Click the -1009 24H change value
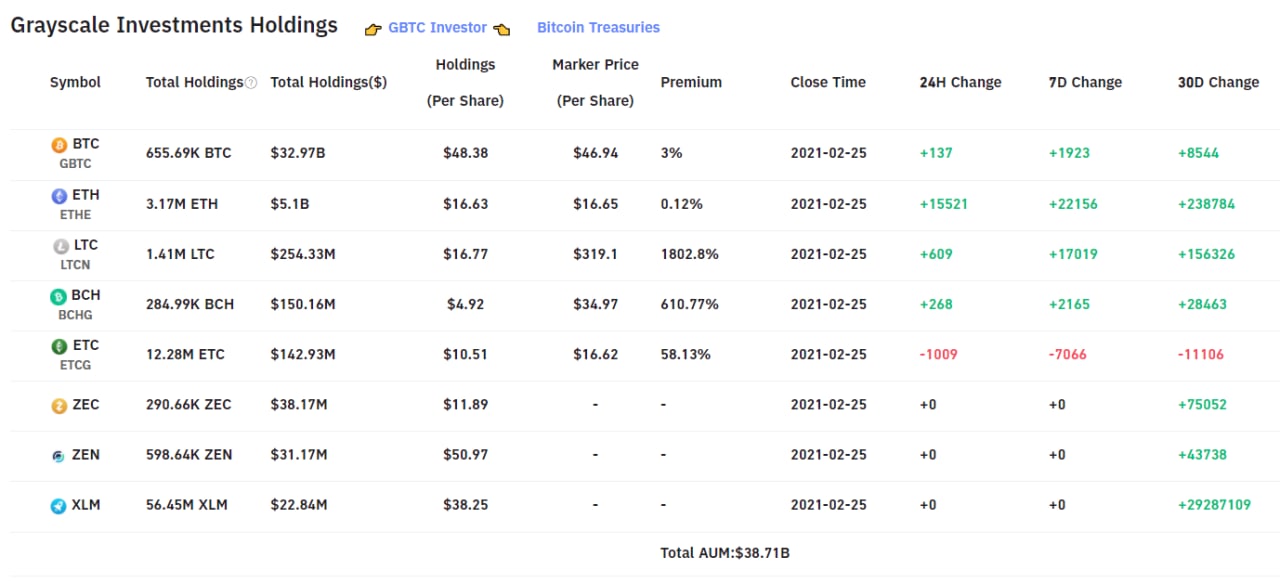 coord(939,354)
